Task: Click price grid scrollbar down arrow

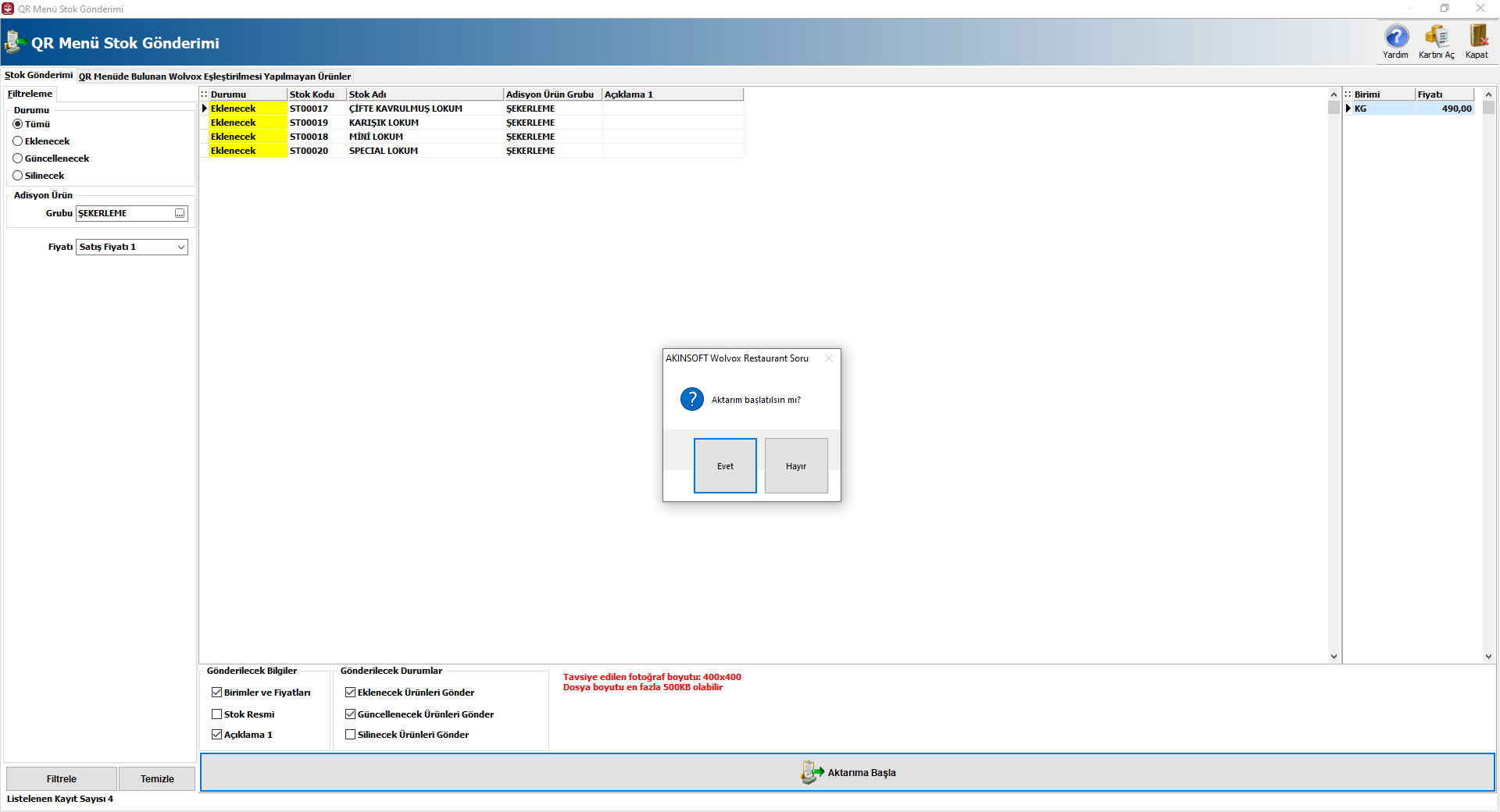Action: 1488,657
